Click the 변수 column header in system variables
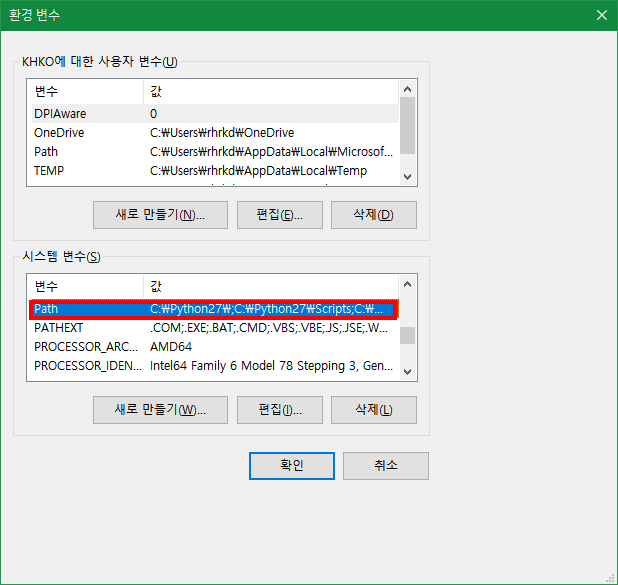 point(87,287)
